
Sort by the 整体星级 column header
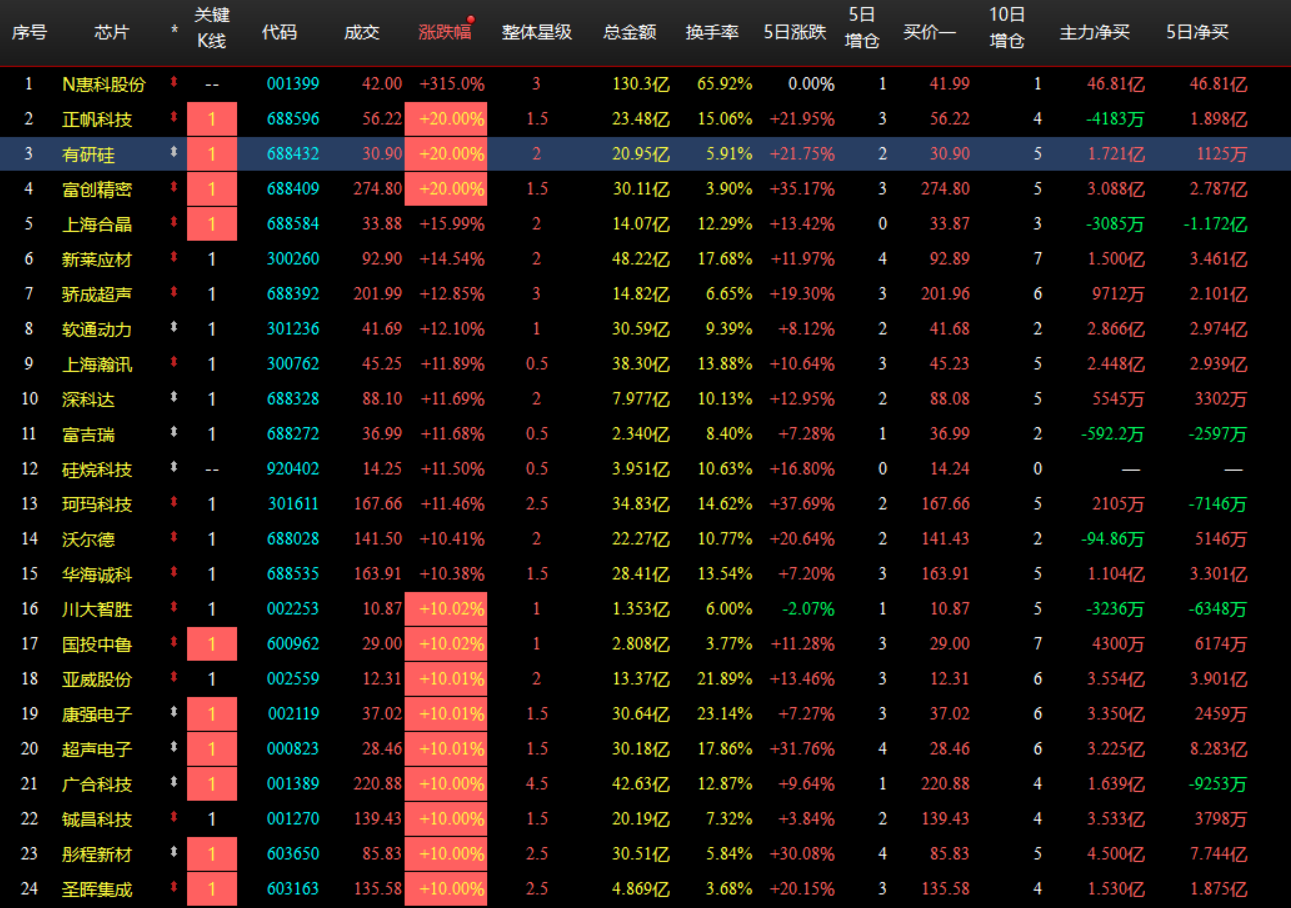tap(537, 32)
